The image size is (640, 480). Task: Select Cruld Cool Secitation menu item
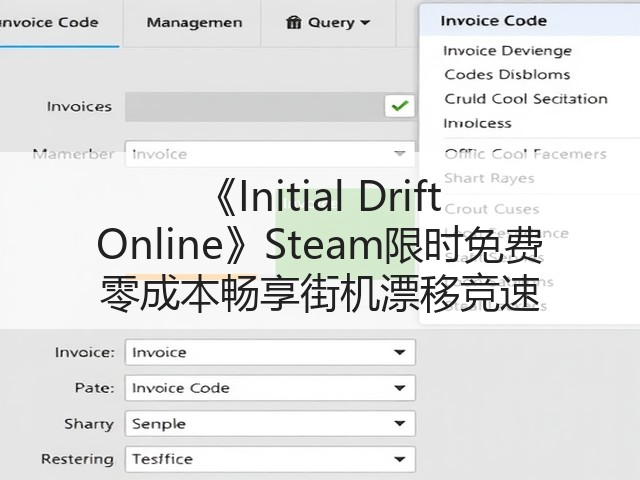[x=526, y=99]
